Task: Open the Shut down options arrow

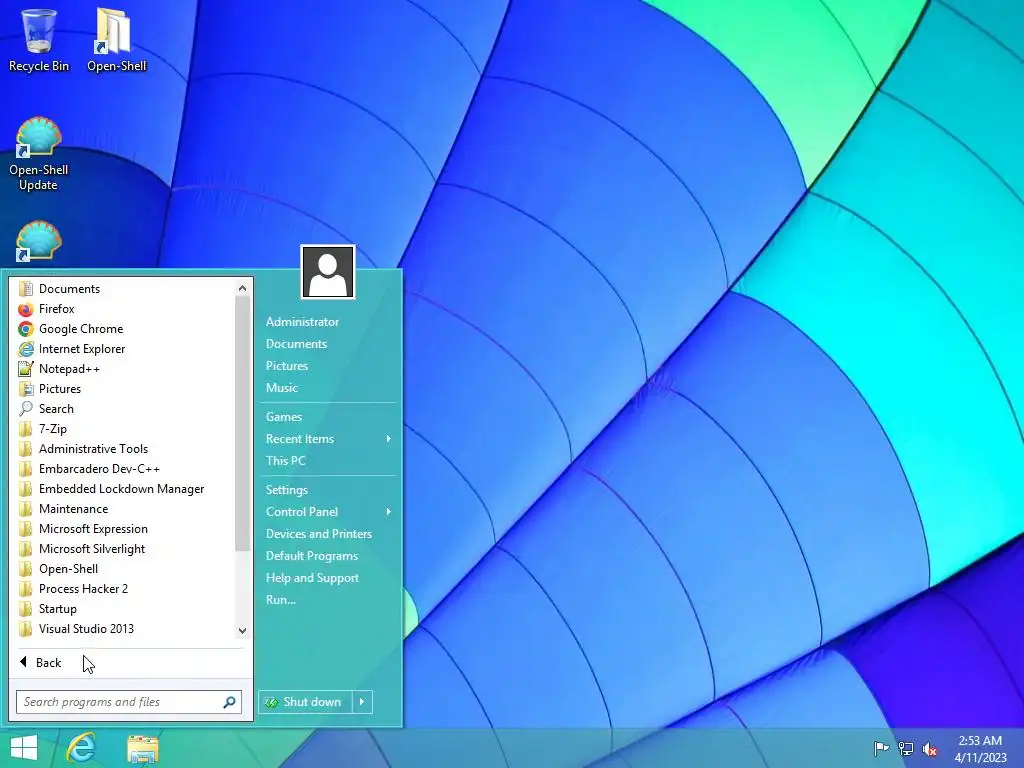Action: [x=362, y=702]
